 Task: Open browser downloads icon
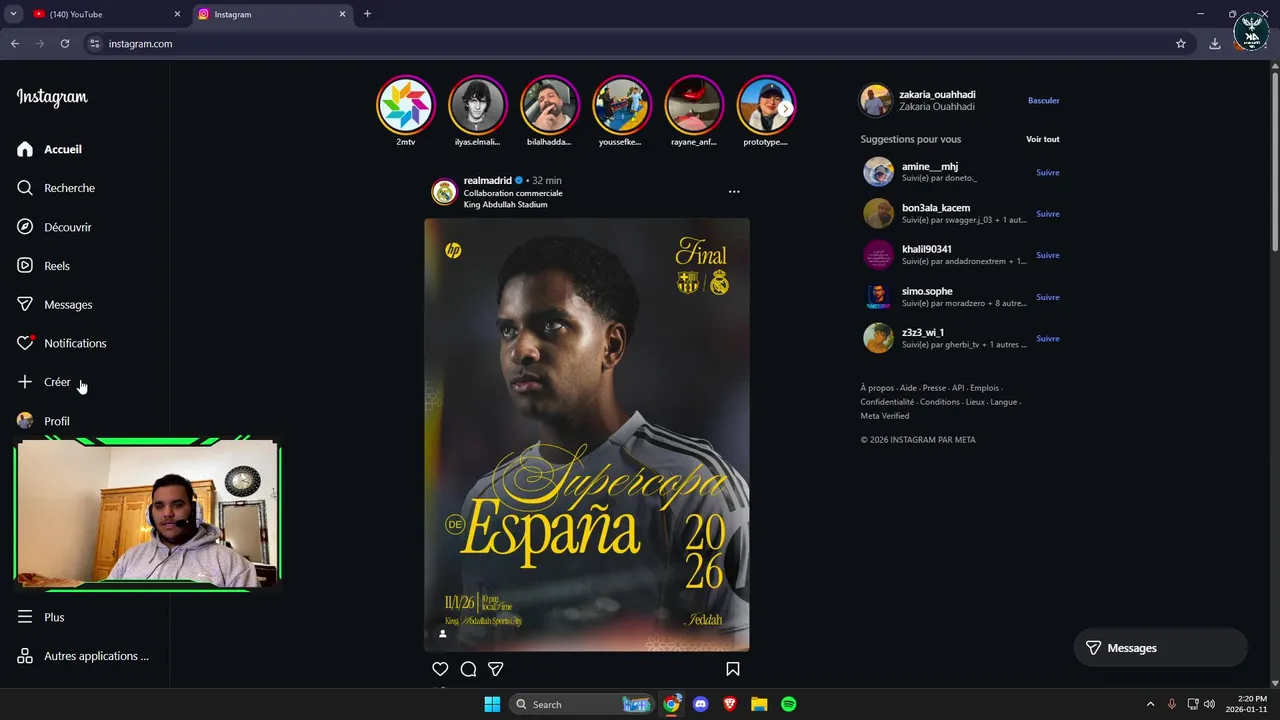pos(1214,43)
